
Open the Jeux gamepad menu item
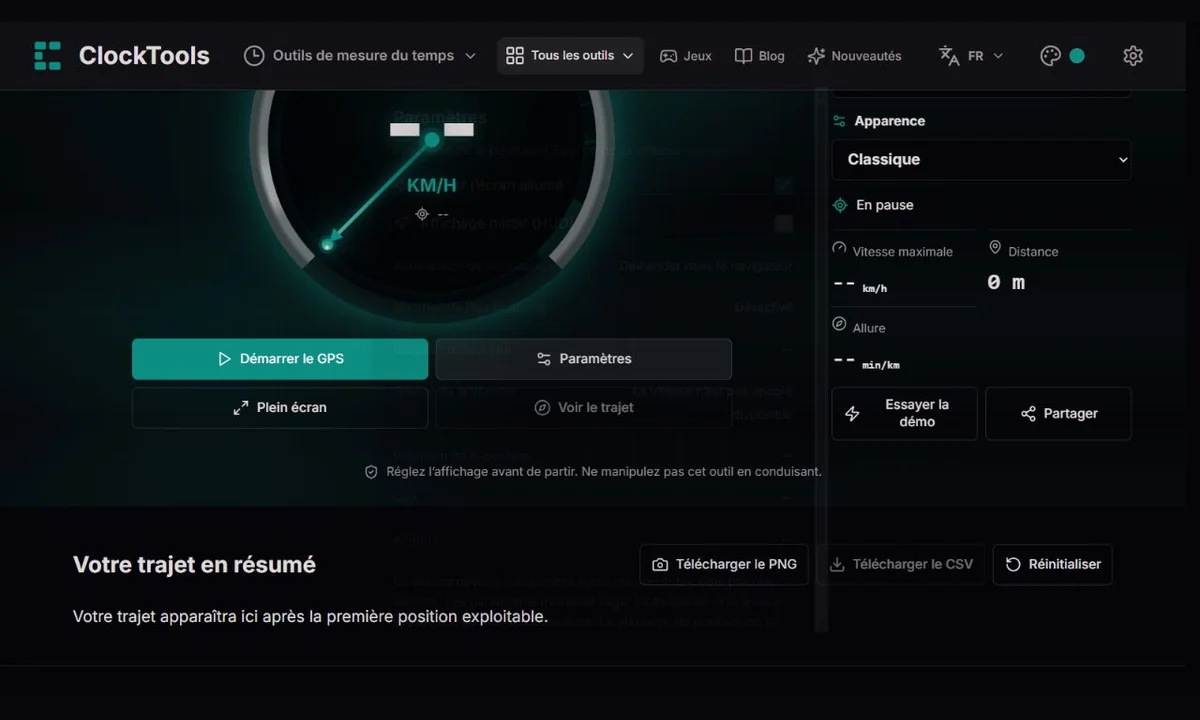tap(686, 56)
